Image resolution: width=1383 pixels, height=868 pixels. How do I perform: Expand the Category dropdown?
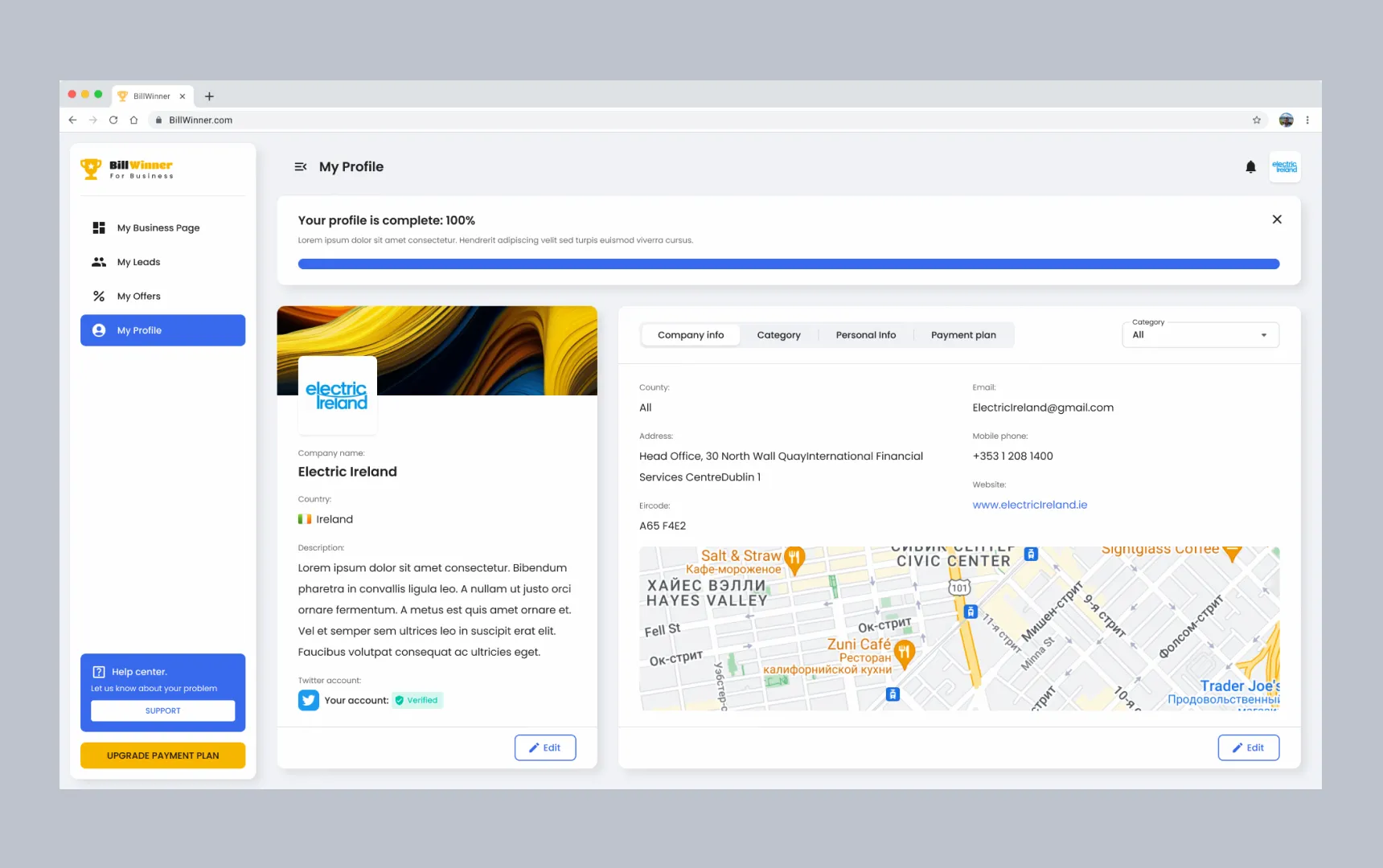pyautogui.click(x=1200, y=335)
